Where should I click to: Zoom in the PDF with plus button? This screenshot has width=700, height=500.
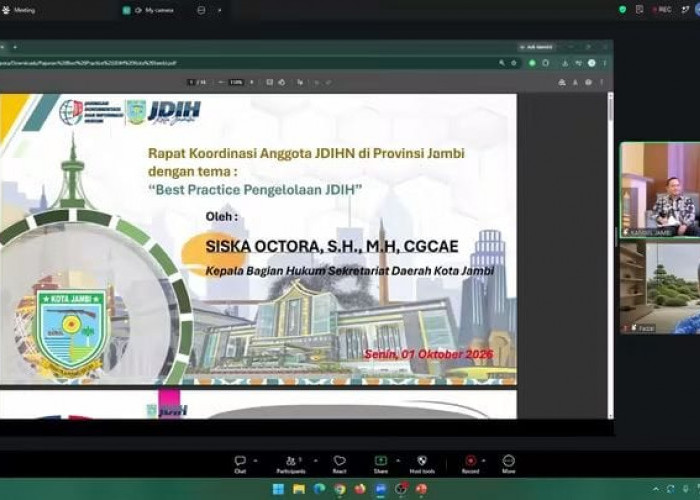click(252, 82)
